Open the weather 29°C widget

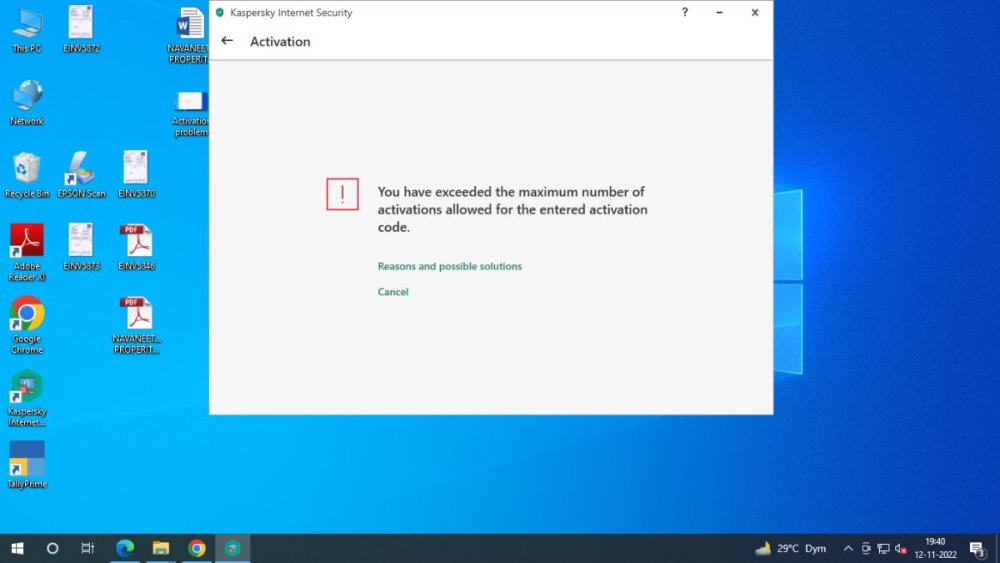tap(790, 548)
